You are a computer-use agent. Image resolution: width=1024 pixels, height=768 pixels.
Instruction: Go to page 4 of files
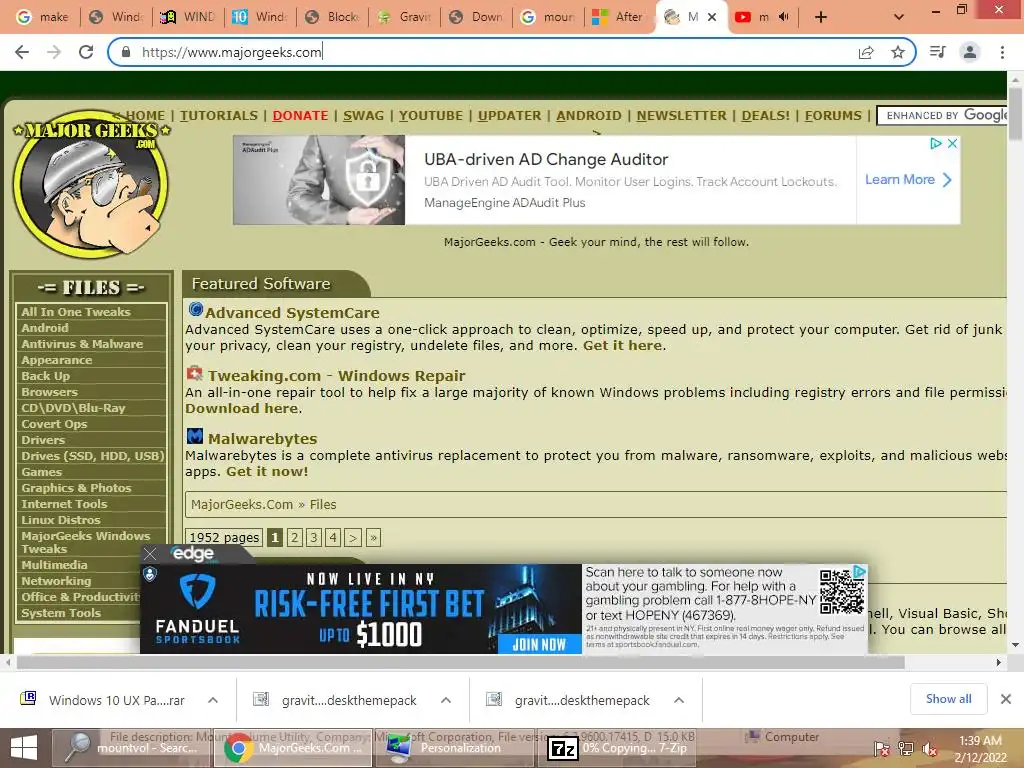point(333,537)
